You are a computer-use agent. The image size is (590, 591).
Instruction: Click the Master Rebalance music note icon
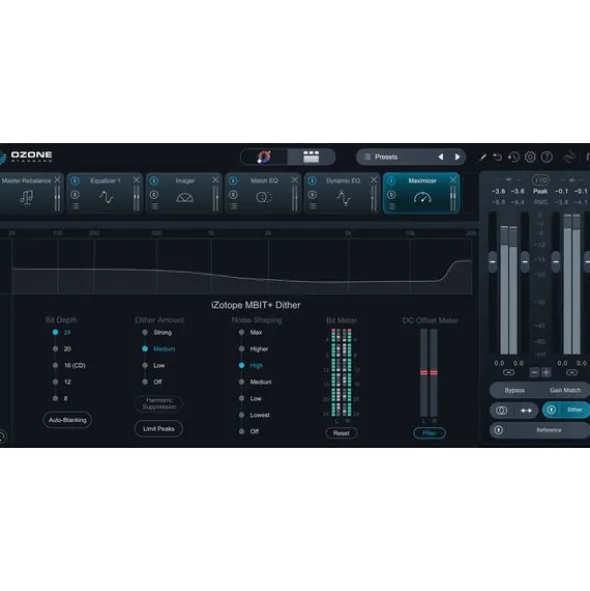26,197
